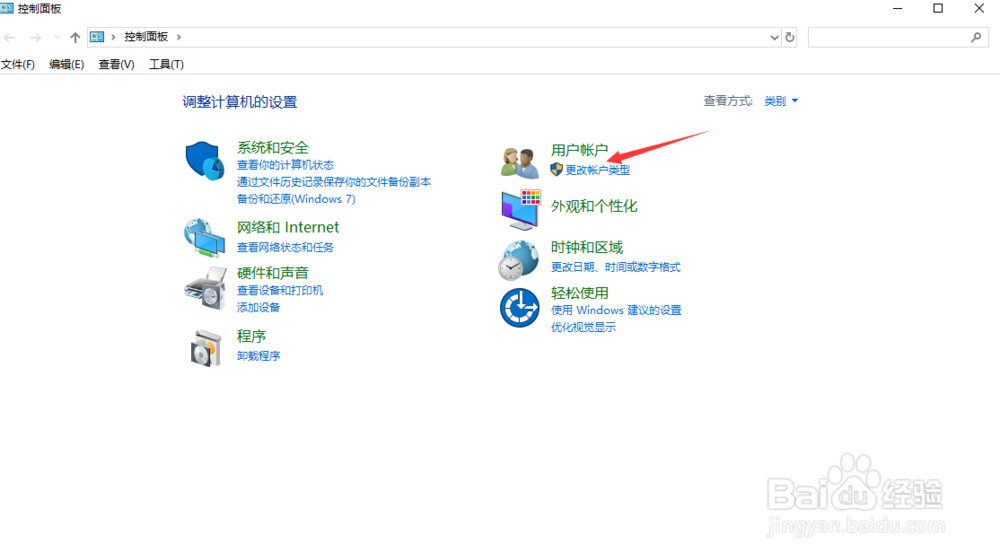Go up one level with Up arrow

pos(75,38)
